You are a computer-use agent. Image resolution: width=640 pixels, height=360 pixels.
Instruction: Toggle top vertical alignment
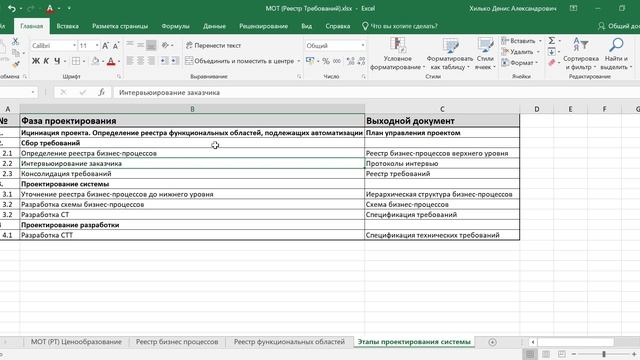(x=130, y=45)
